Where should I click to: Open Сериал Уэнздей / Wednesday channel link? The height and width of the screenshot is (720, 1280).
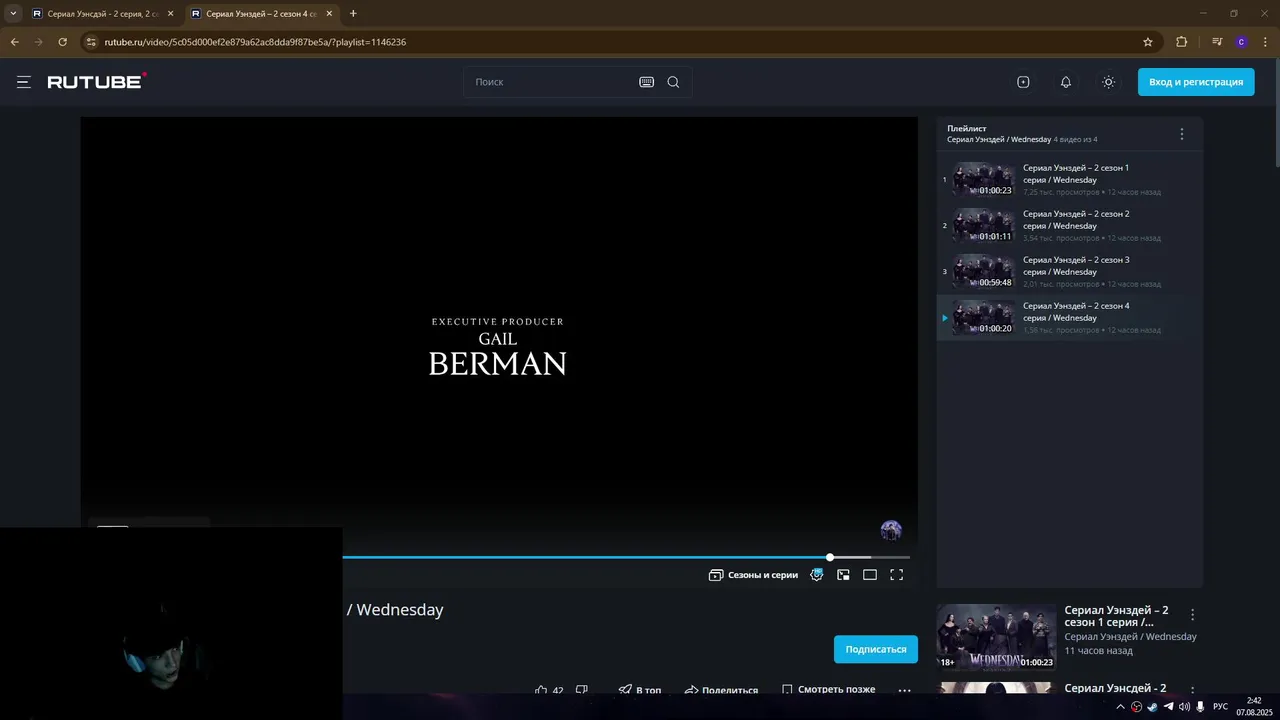(1130, 637)
